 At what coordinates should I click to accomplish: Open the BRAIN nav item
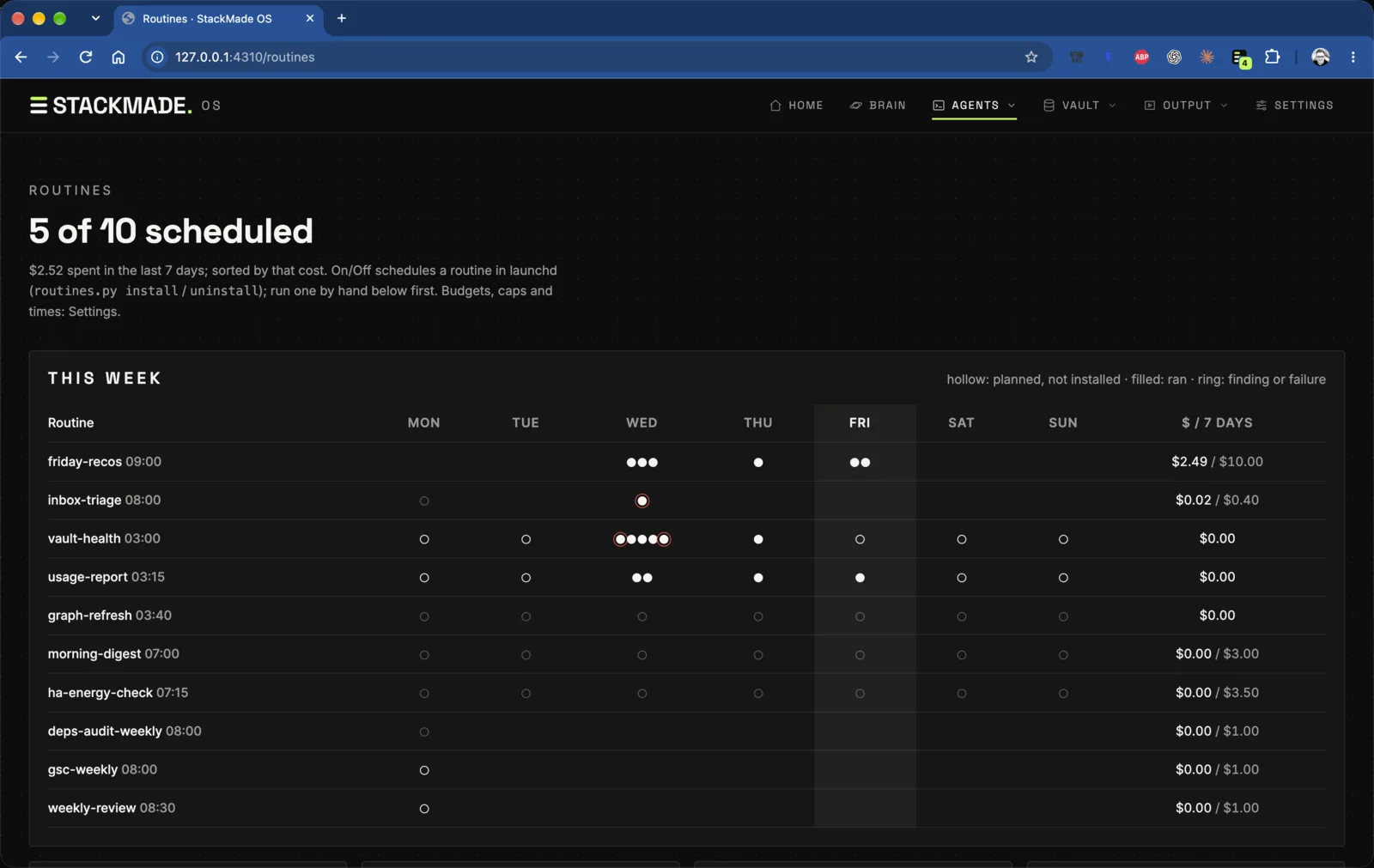[878, 106]
